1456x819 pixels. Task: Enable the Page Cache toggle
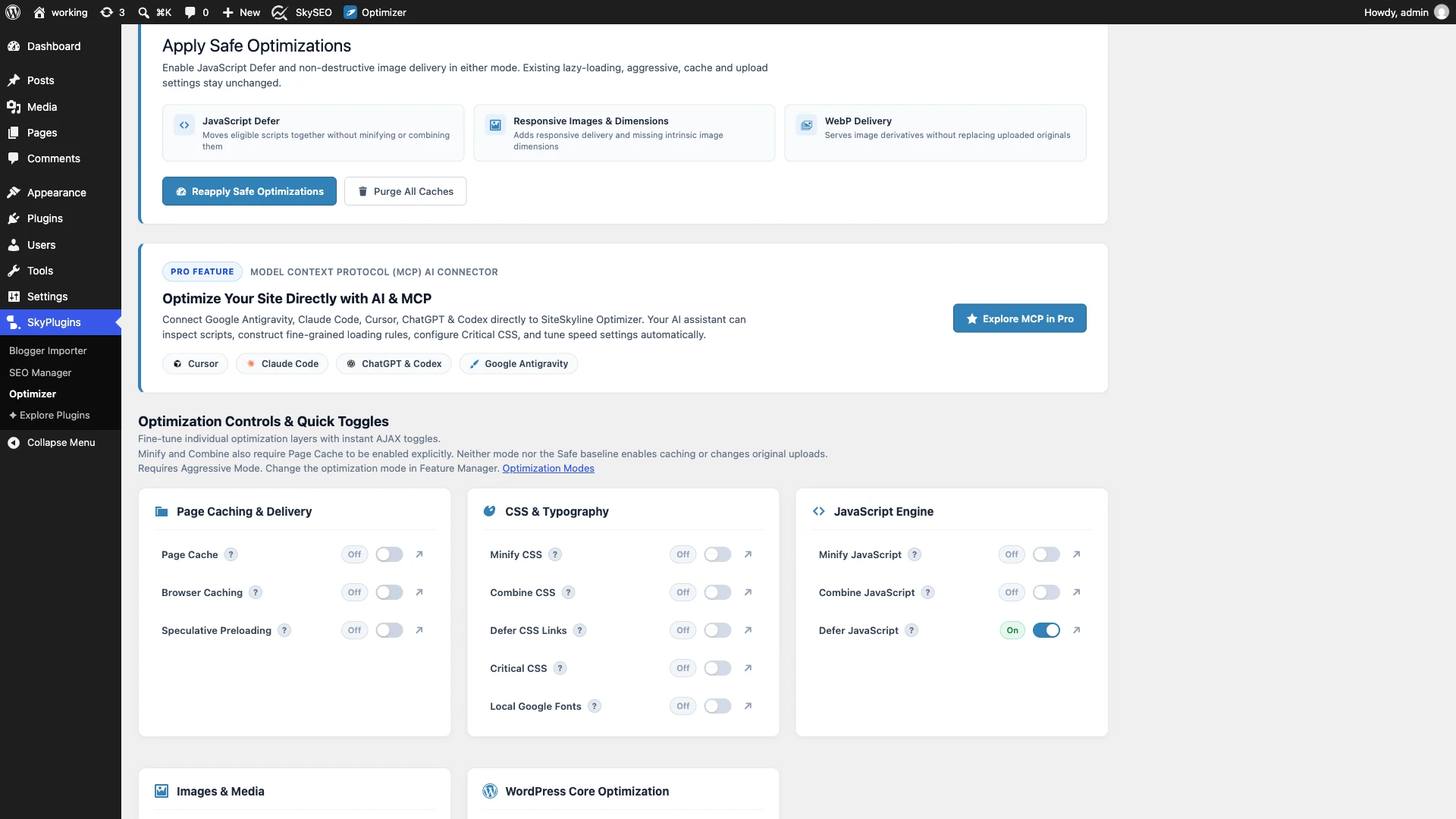point(389,554)
